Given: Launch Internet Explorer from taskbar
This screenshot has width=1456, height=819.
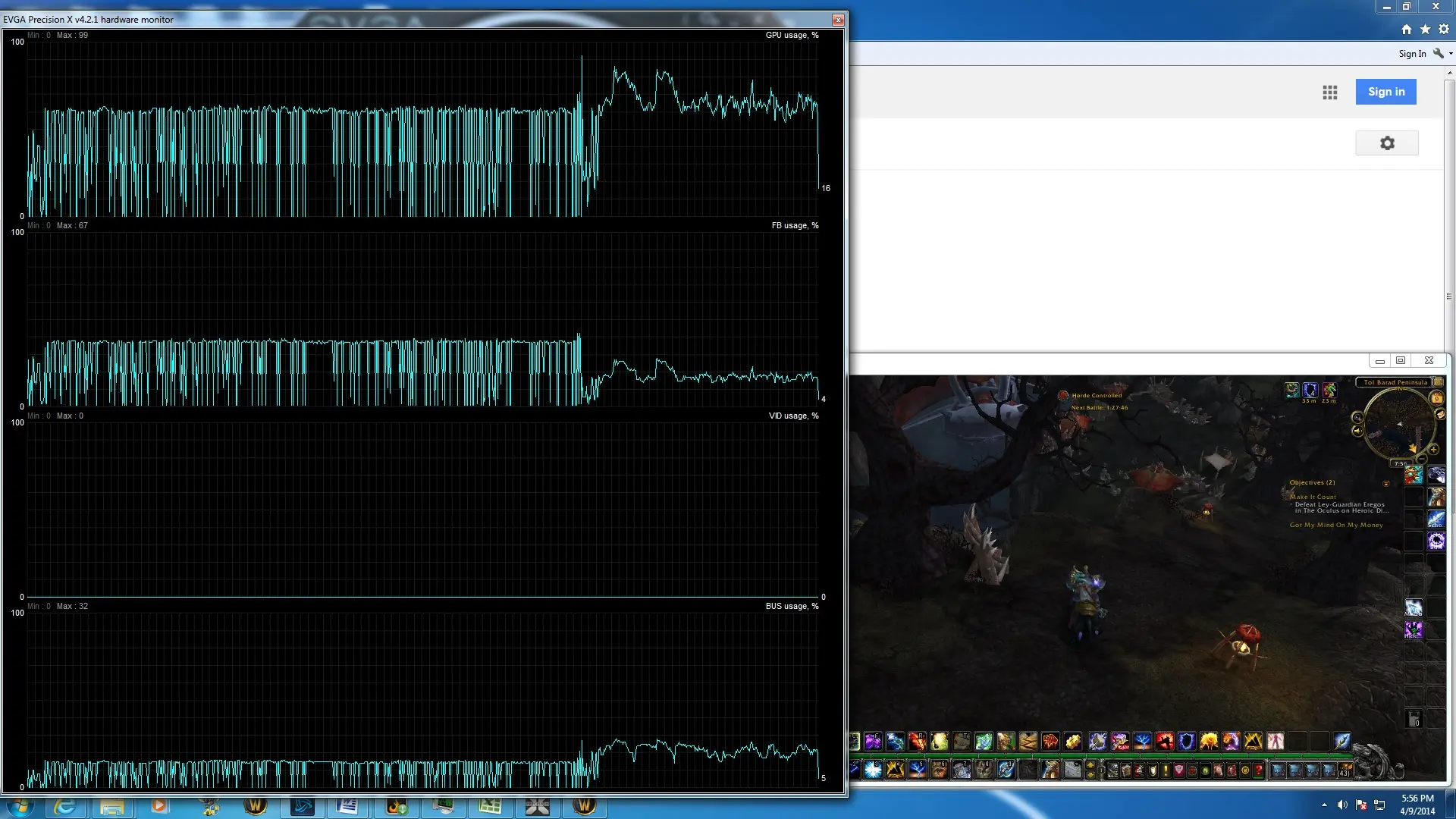Looking at the screenshot, I should [x=65, y=806].
